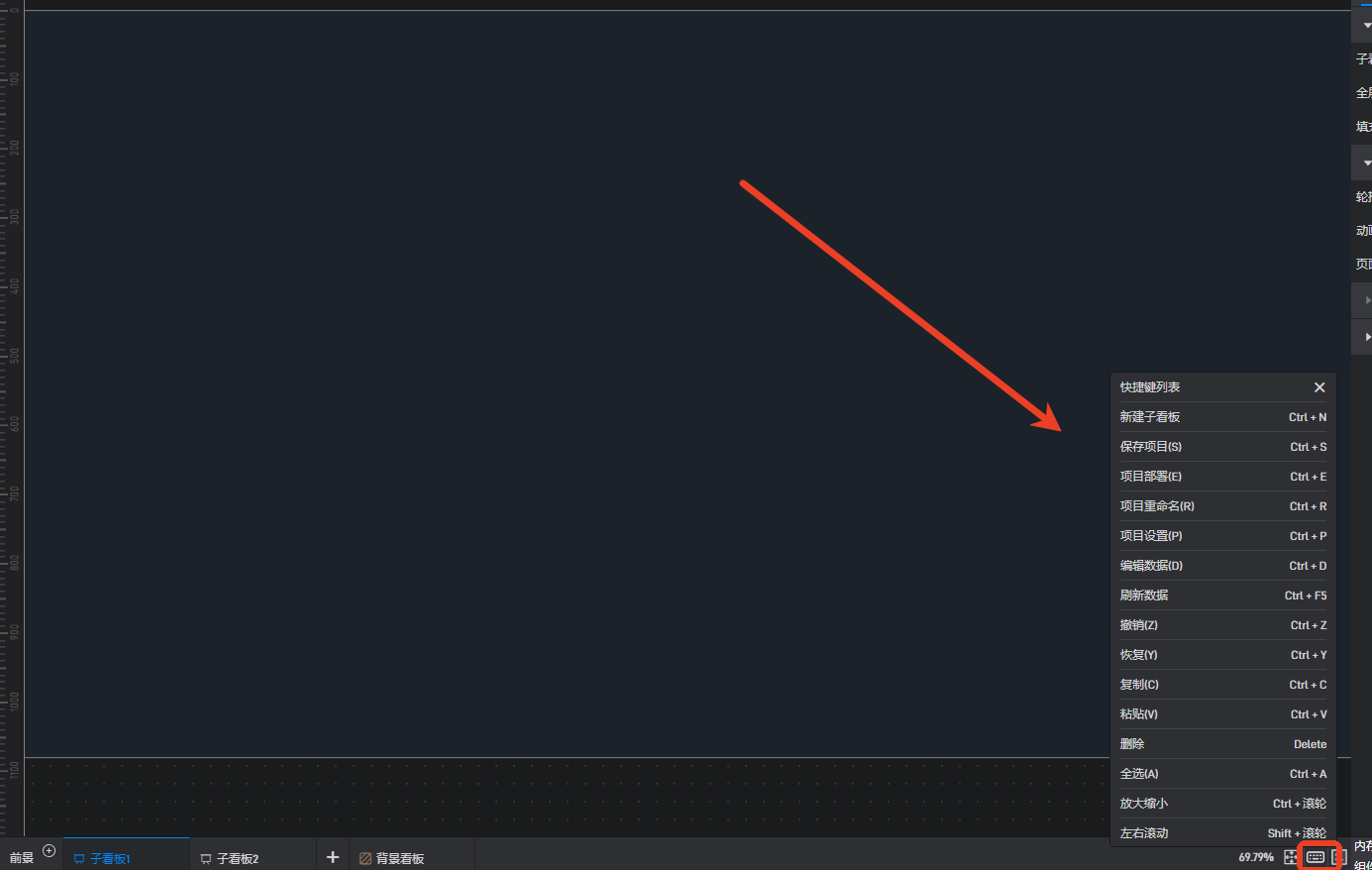Click the 项目部署(E) shortcut row
This screenshot has width=1372, height=870.
pos(1223,477)
